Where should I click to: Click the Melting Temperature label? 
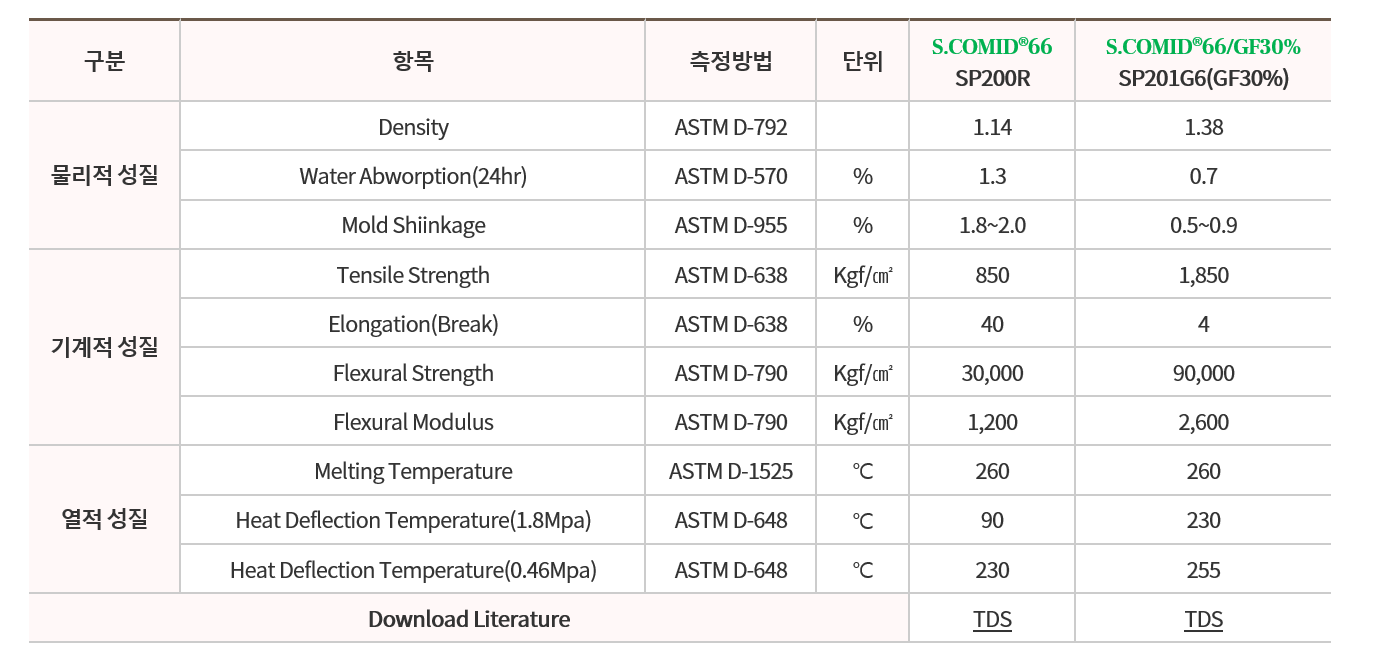click(x=413, y=471)
